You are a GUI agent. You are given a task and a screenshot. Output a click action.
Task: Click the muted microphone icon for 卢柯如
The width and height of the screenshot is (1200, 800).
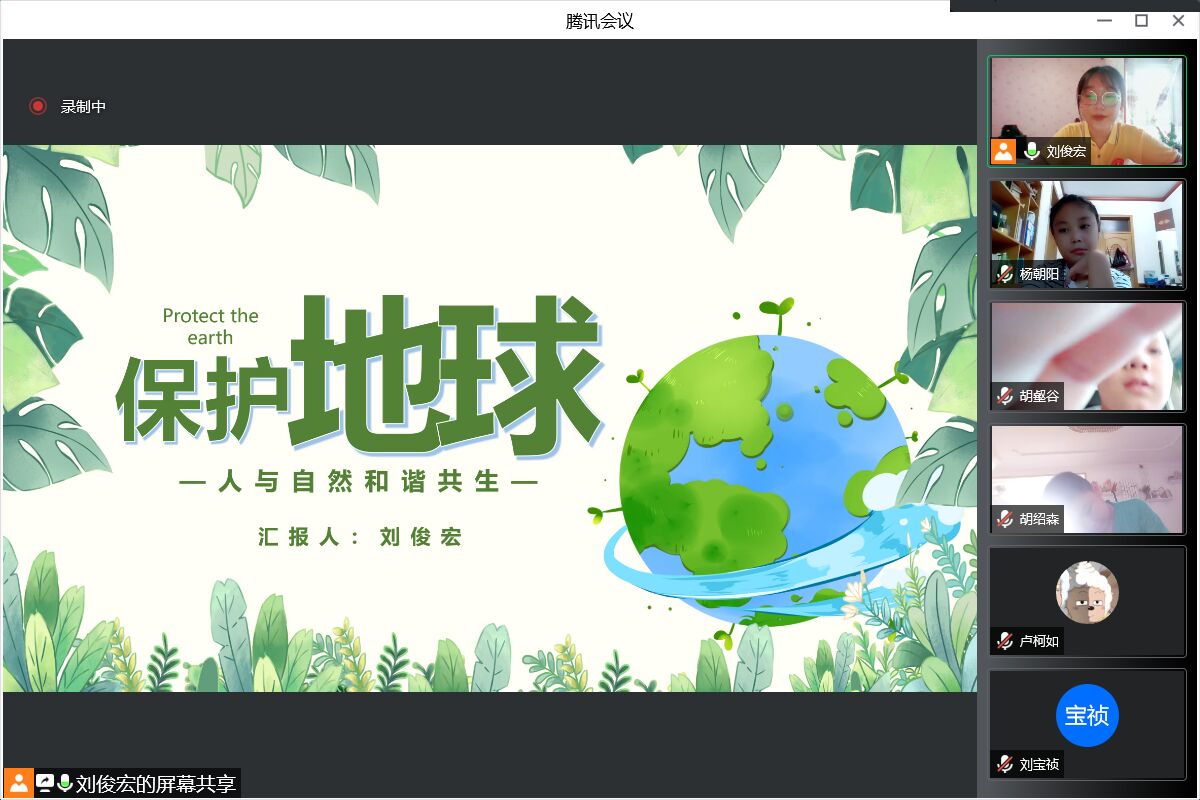point(1005,641)
